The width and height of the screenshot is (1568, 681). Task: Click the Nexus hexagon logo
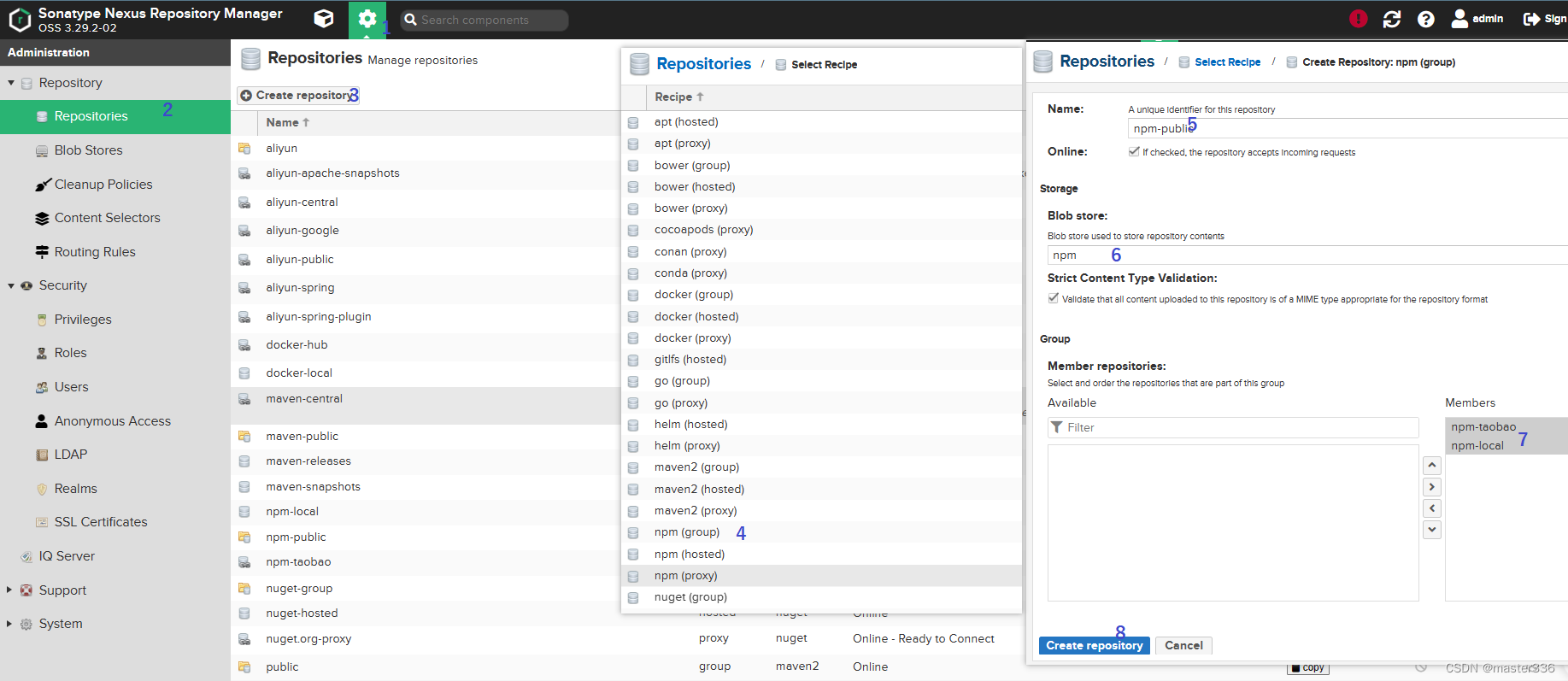20,20
